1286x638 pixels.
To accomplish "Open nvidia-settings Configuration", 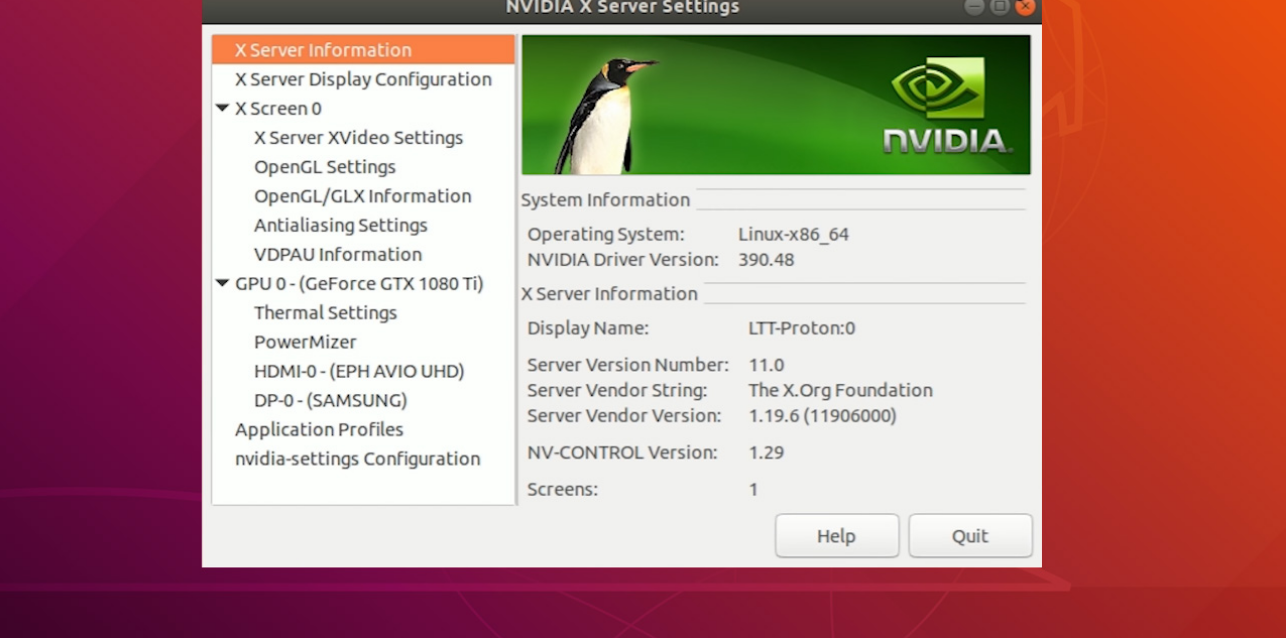I will [357, 458].
